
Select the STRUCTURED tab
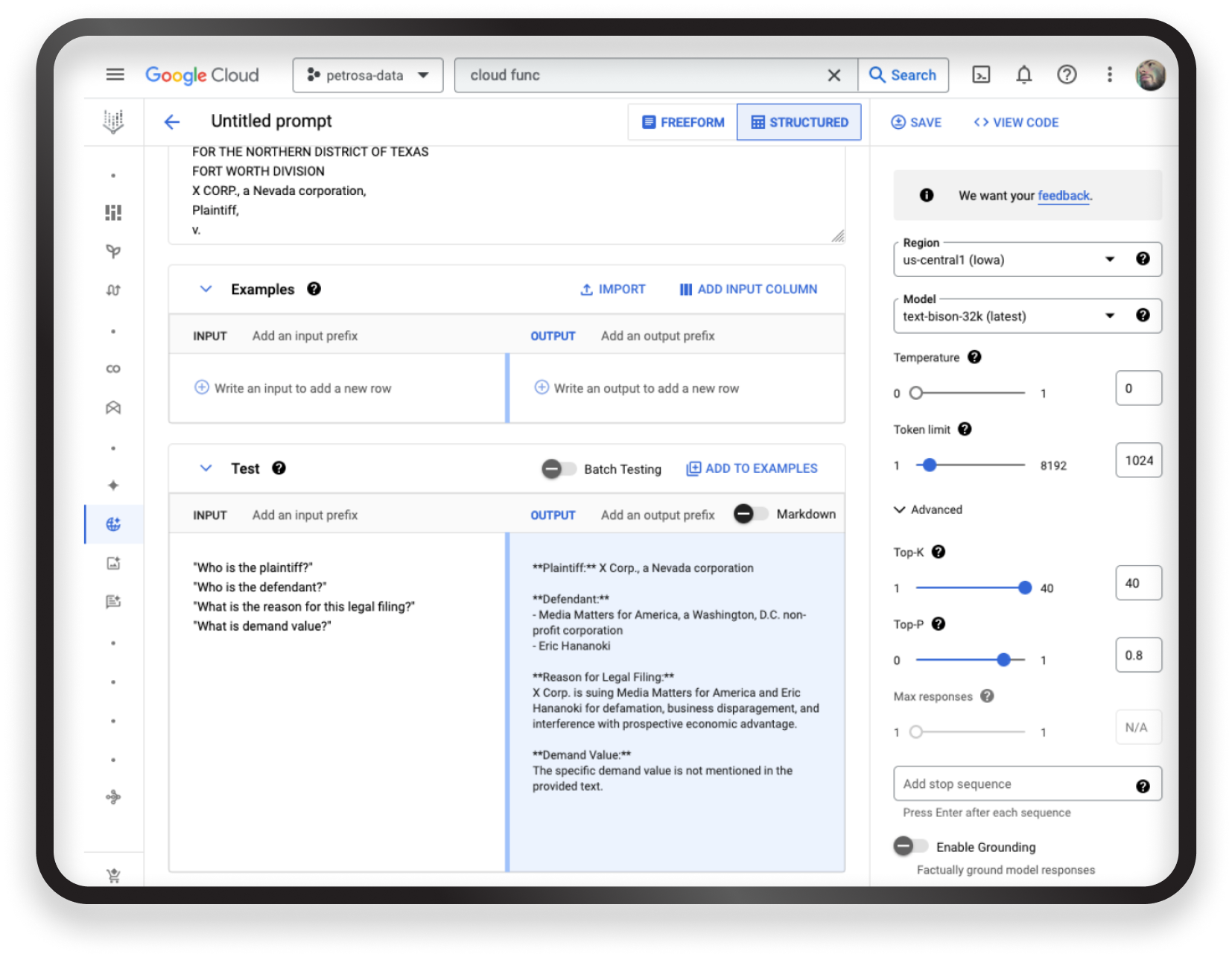click(x=799, y=122)
